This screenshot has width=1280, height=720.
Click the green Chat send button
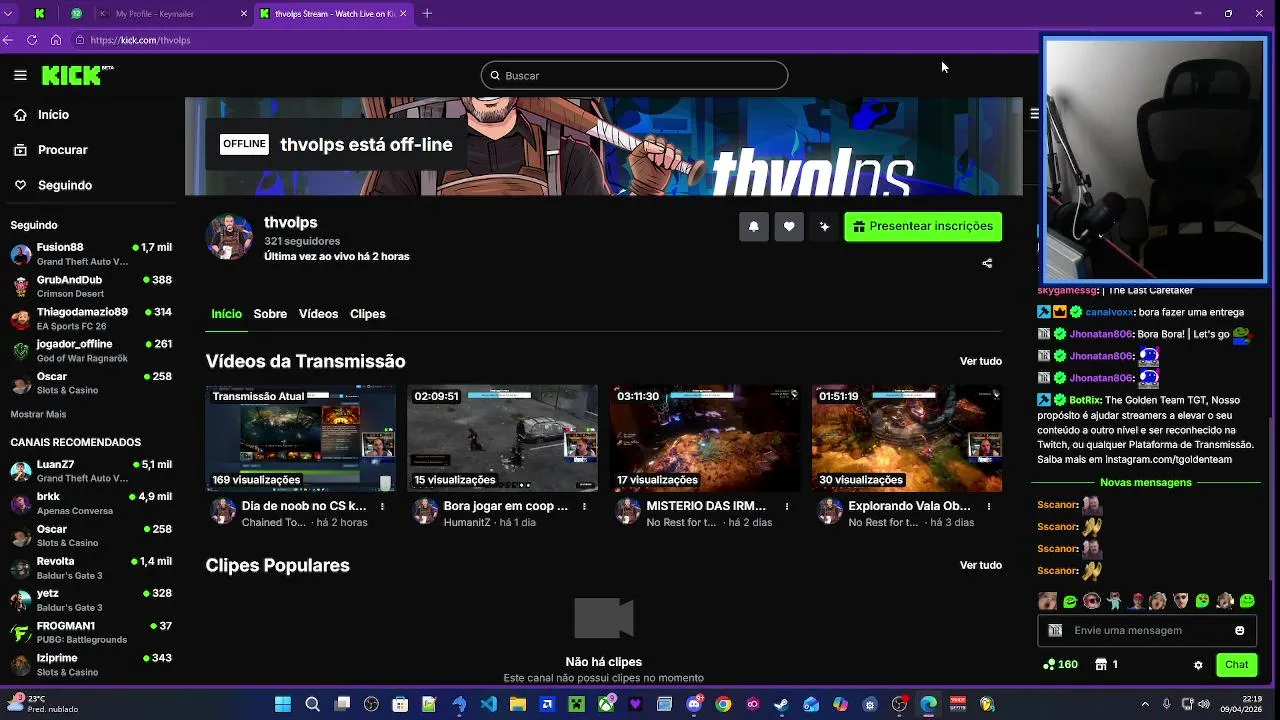click(x=1237, y=665)
